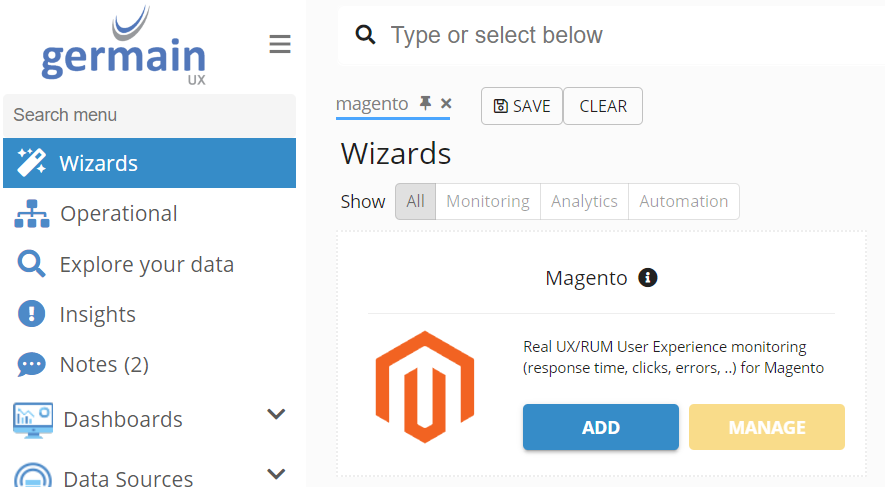Click the magnifier icon in search bar
The width and height of the screenshot is (885, 487).
pos(366,36)
